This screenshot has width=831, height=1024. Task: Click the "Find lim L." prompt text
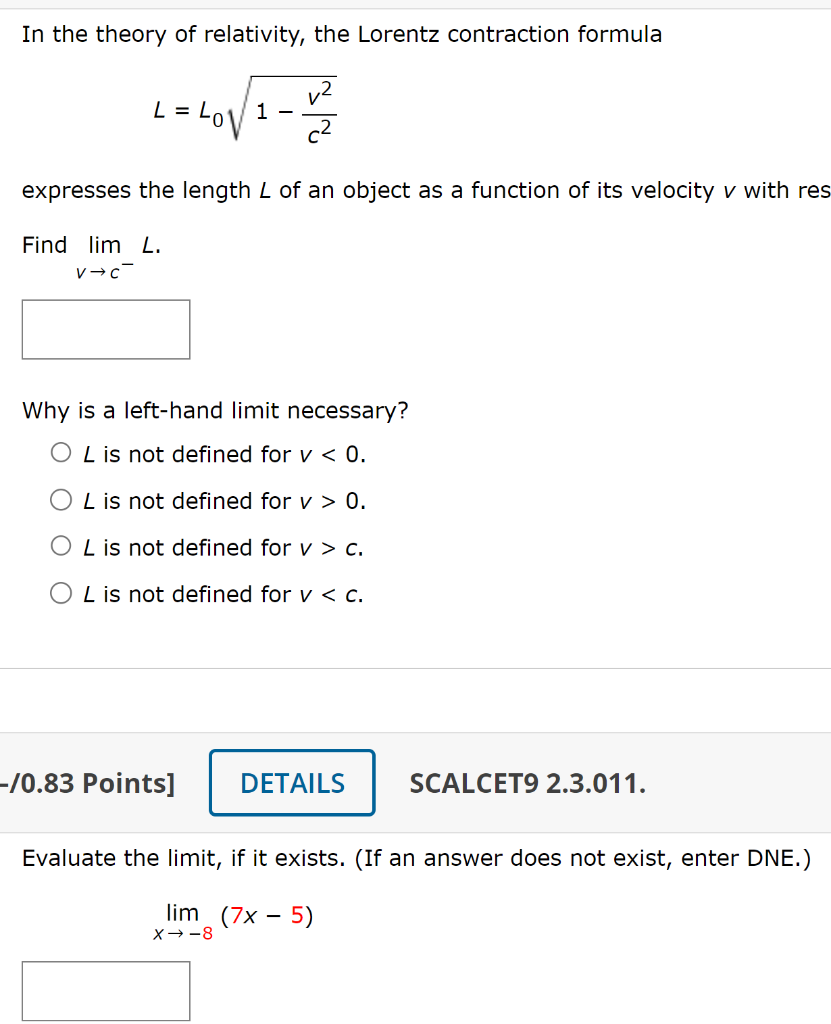(x=90, y=244)
